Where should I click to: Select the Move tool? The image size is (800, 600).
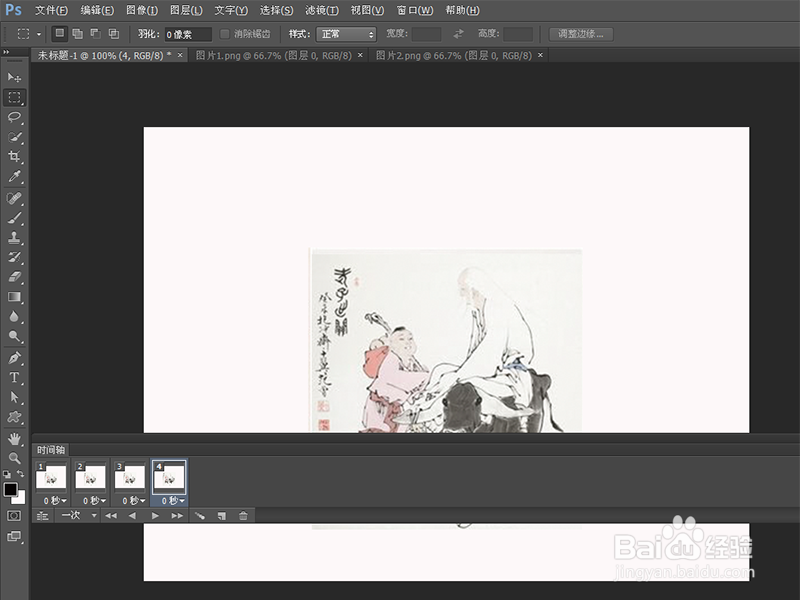pos(14,78)
